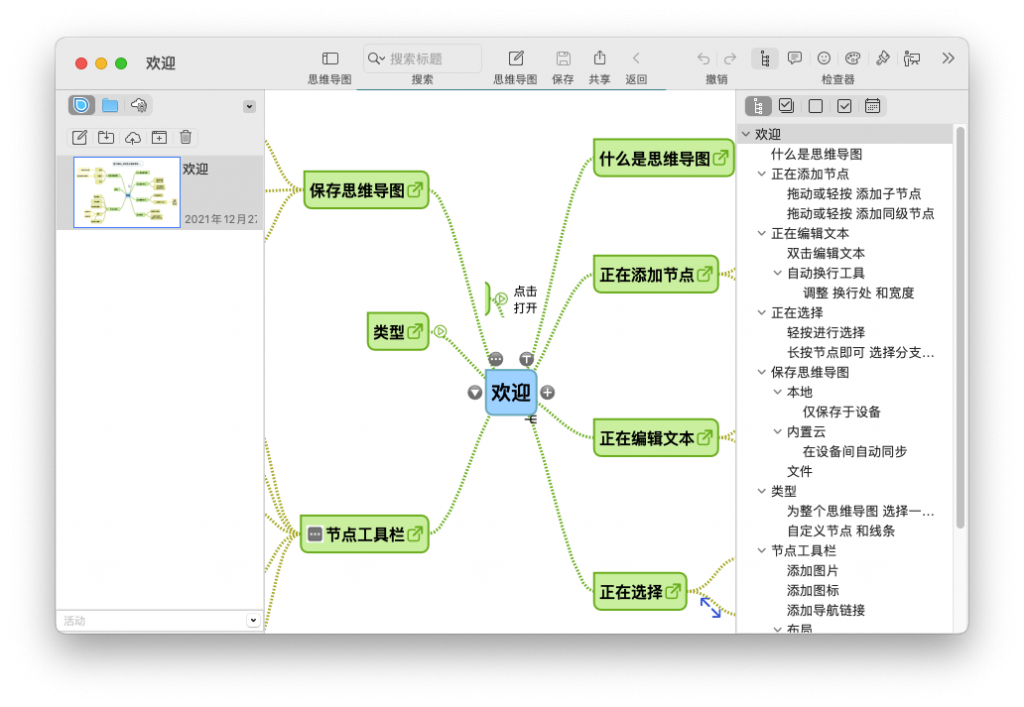Screen dimensions: 1024x707
Task: Click the new document pencil icon in sidebar
Action: [x=80, y=137]
